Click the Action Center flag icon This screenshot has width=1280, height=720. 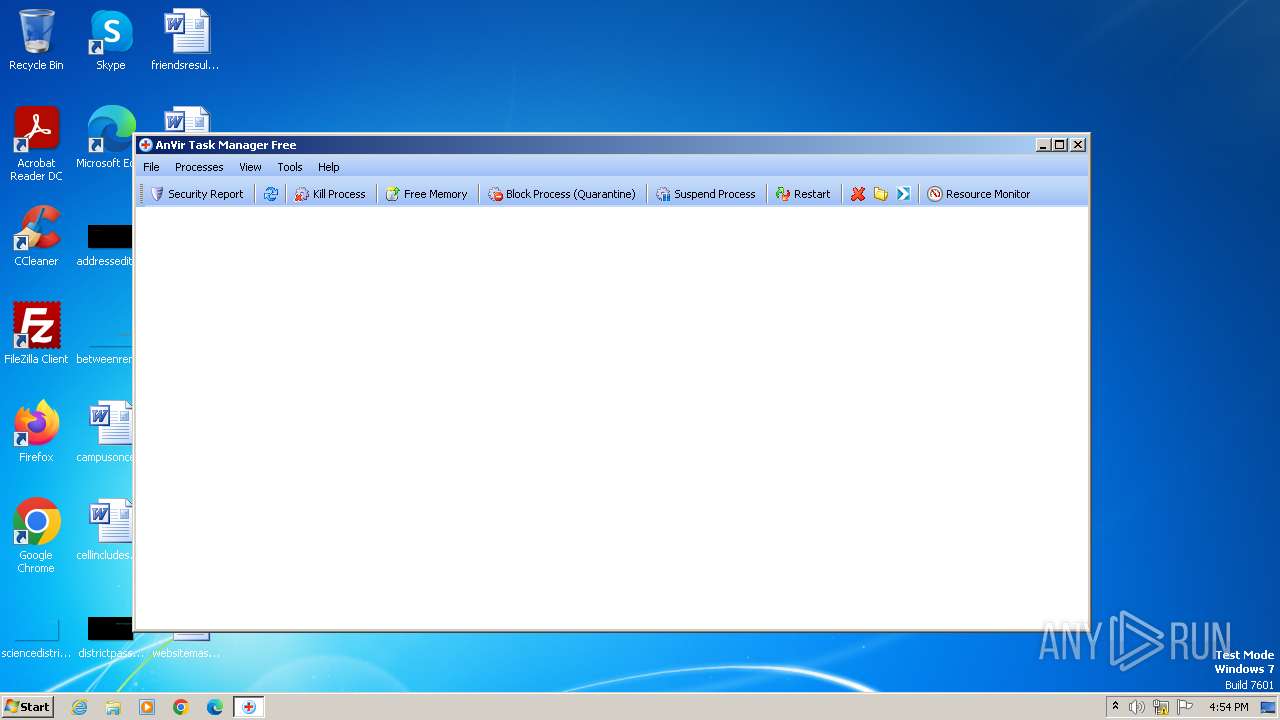coord(1185,707)
